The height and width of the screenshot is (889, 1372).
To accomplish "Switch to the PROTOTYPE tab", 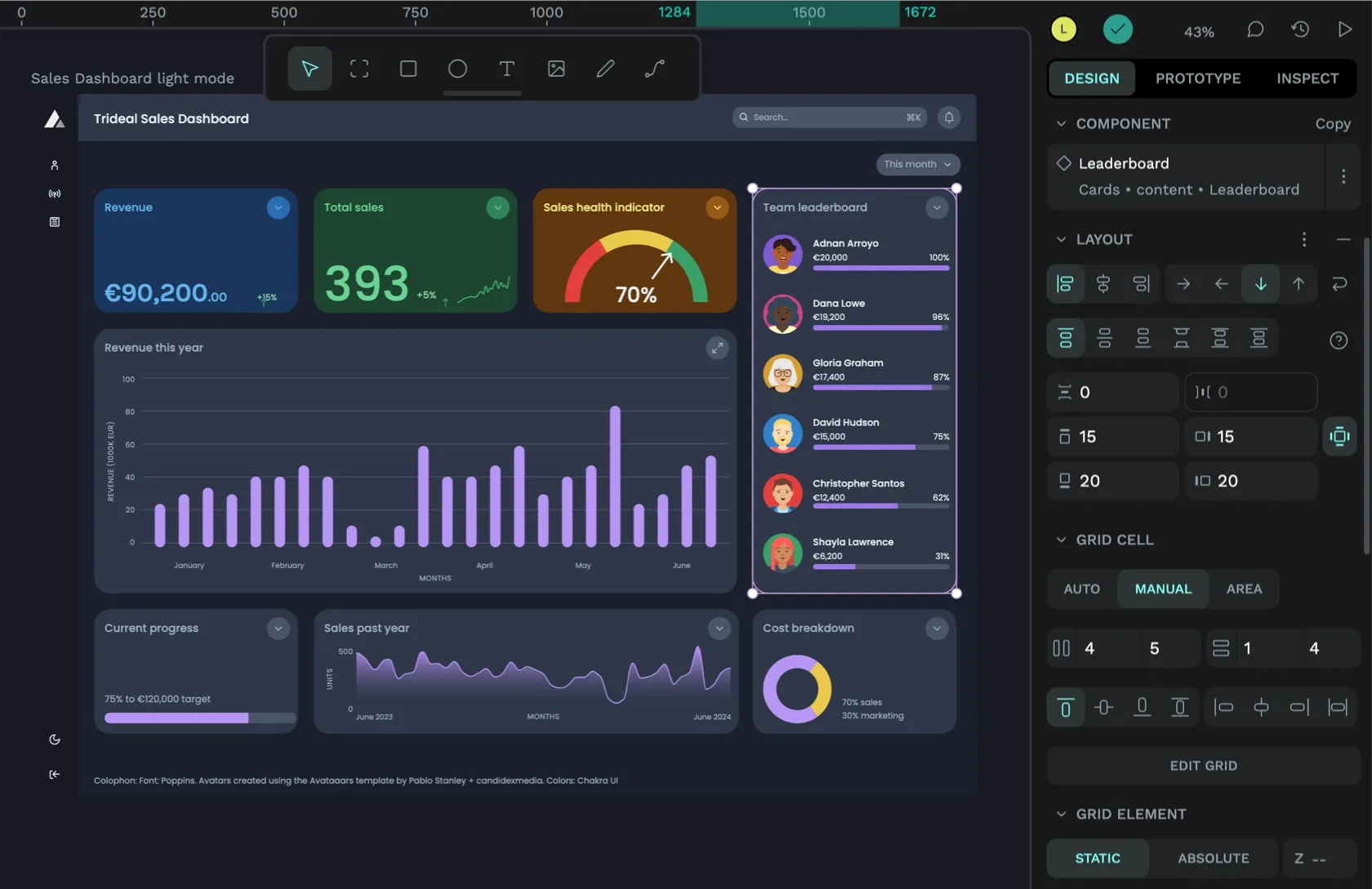I will pos(1197,78).
